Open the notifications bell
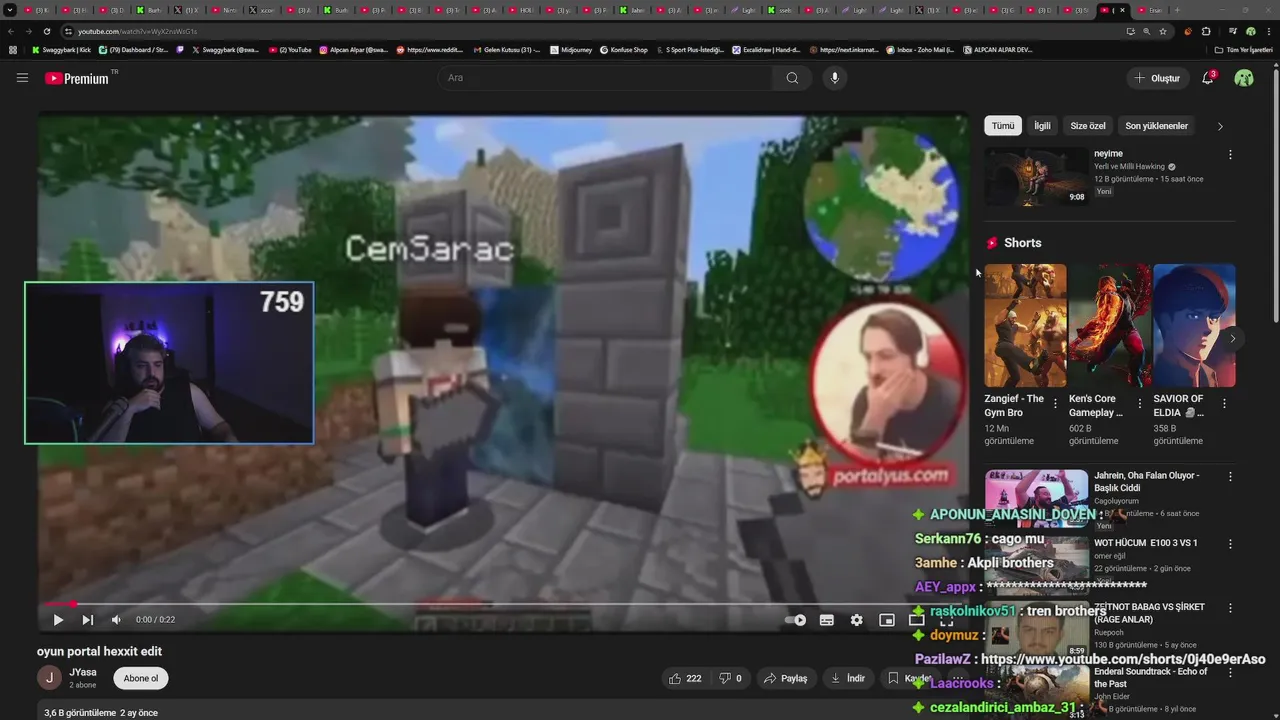 click(1208, 78)
